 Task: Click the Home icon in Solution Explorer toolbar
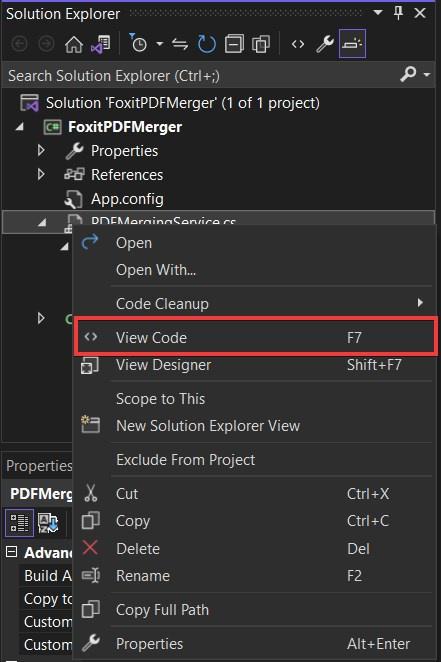(x=73, y=44)
